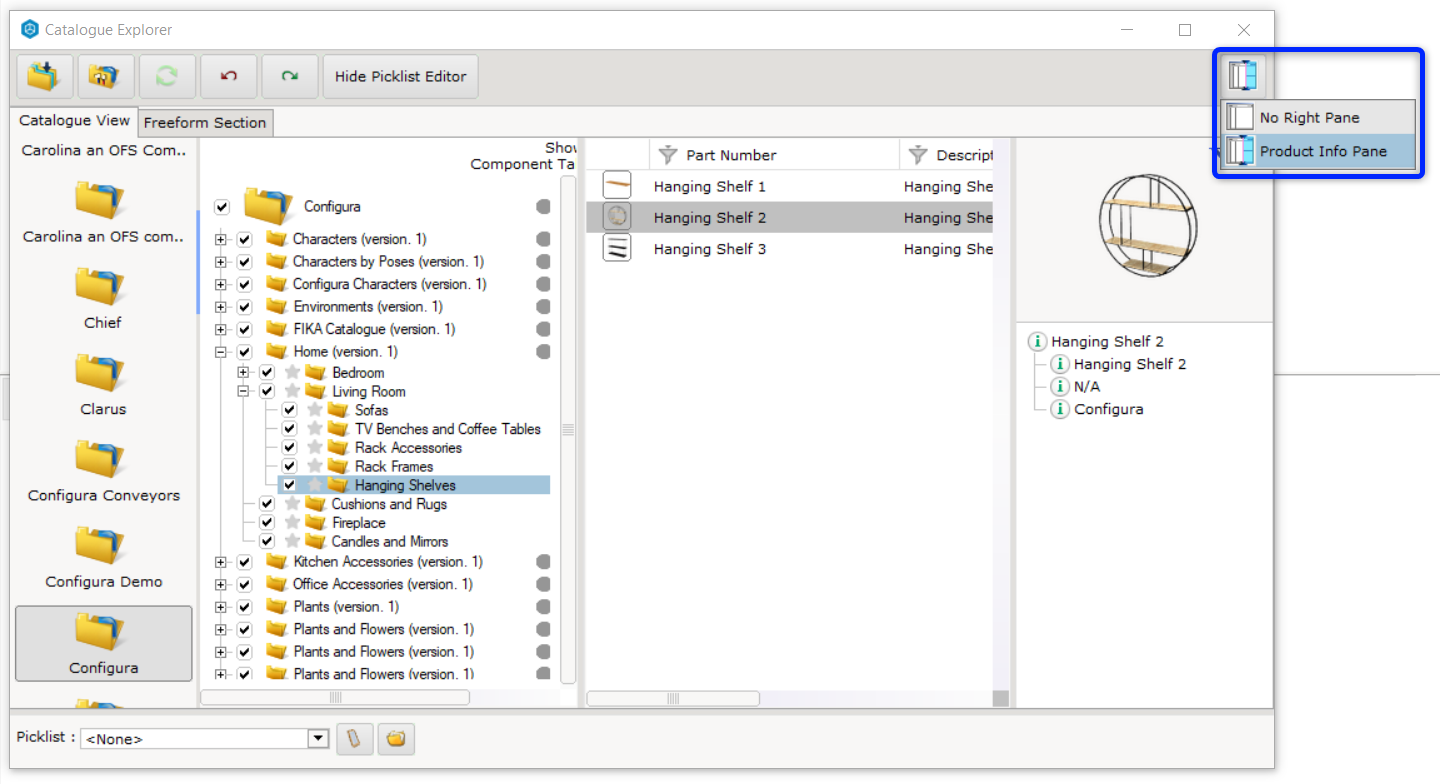Switch to the Freeform Section tab
This screenshot has width=1440, height=784.
205,123
